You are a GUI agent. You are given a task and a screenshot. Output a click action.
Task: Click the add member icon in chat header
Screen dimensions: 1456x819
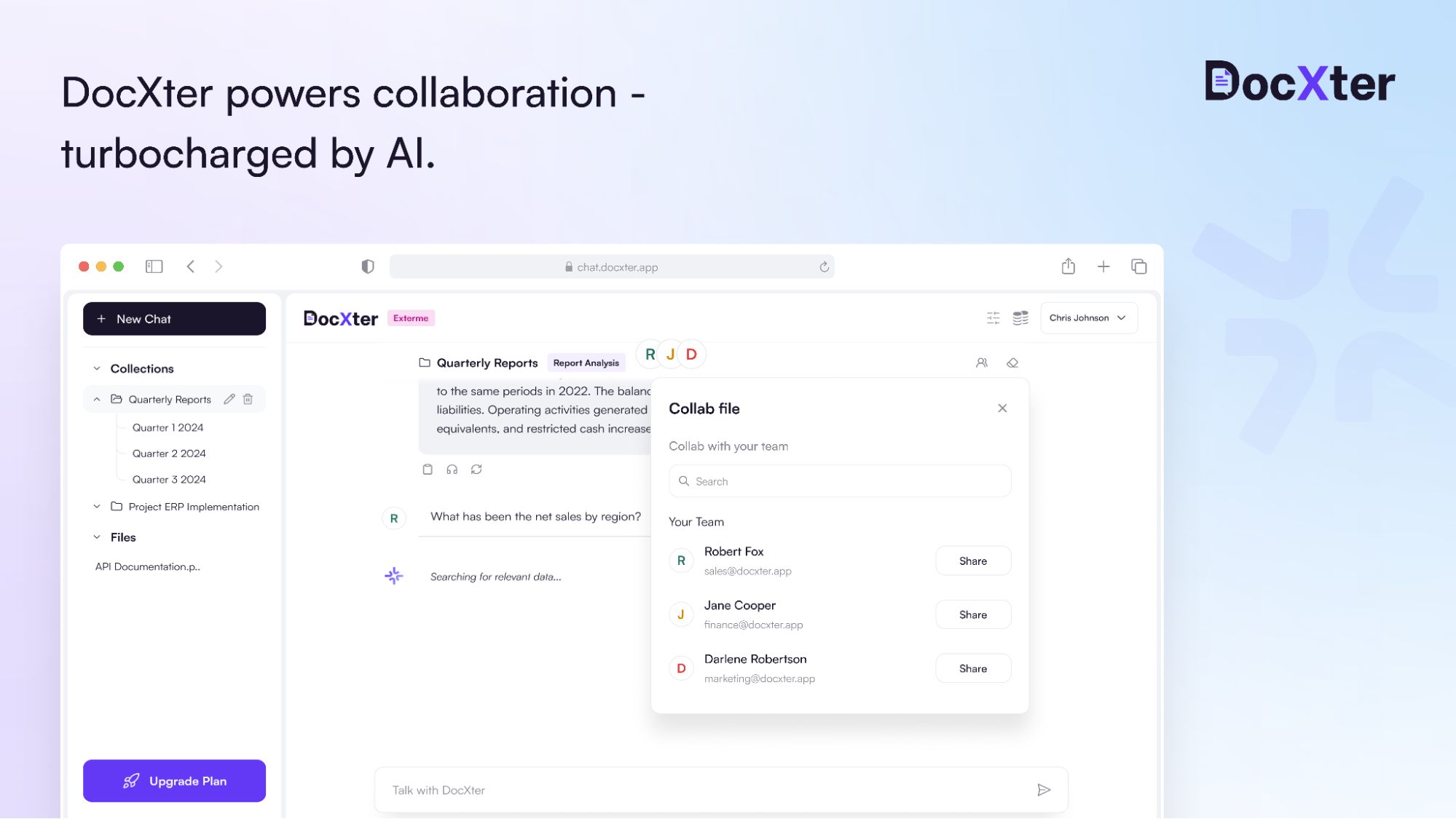click(x=982, y=362)
